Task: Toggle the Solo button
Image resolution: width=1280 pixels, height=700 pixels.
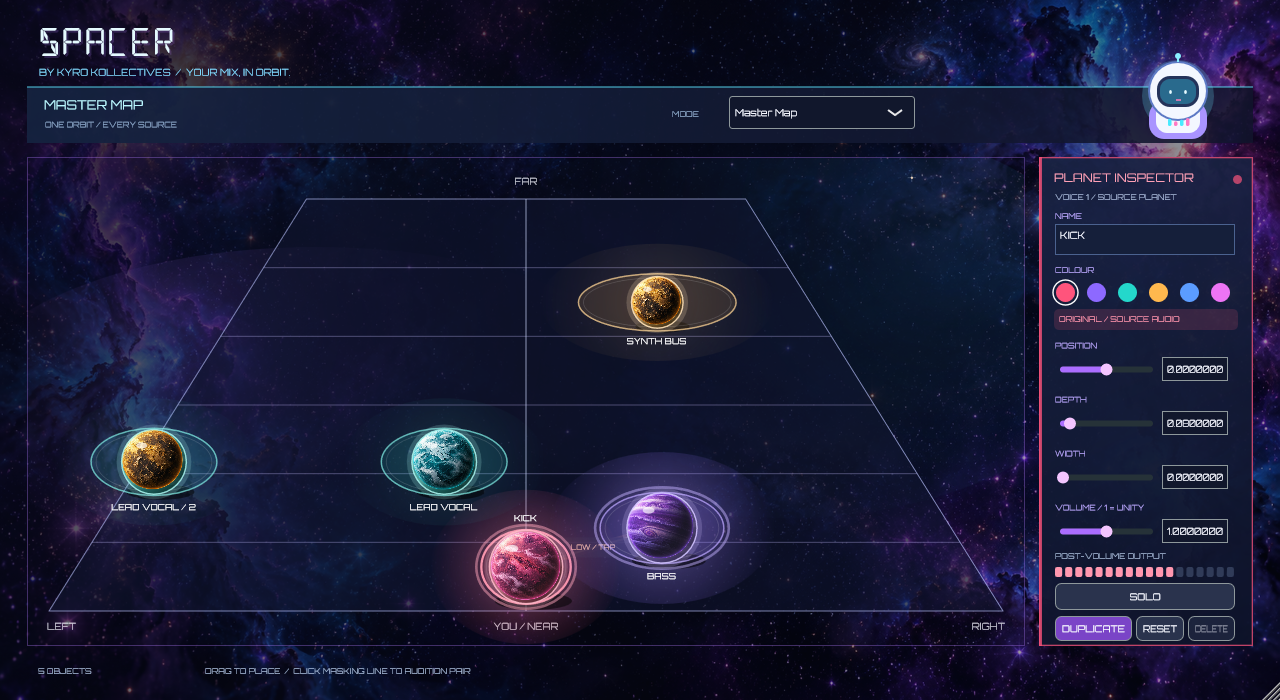Action: tap(1145, 596)
